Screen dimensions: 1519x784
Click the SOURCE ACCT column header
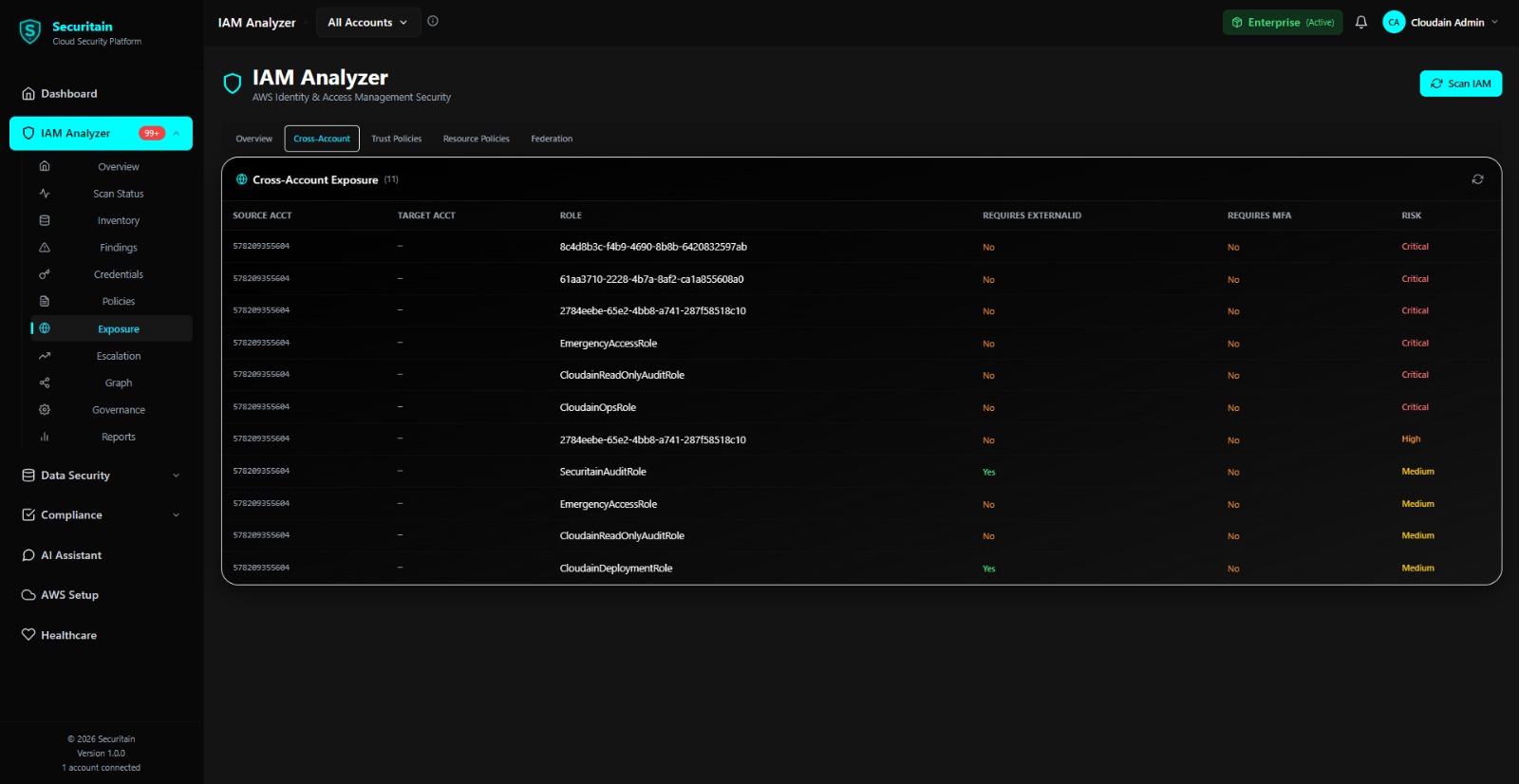tap(262, 215)
